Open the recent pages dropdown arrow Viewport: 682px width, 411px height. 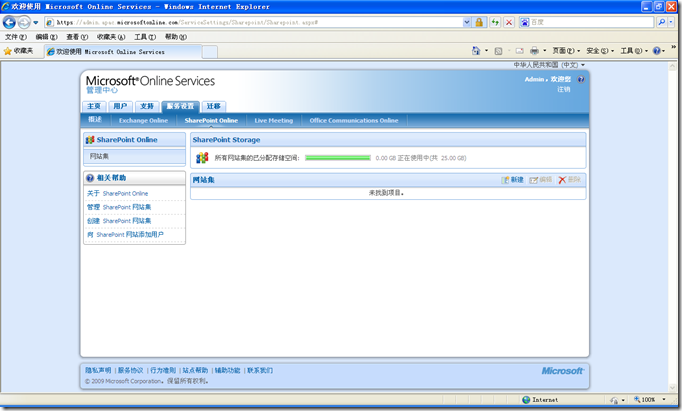(x=36, y=22)
